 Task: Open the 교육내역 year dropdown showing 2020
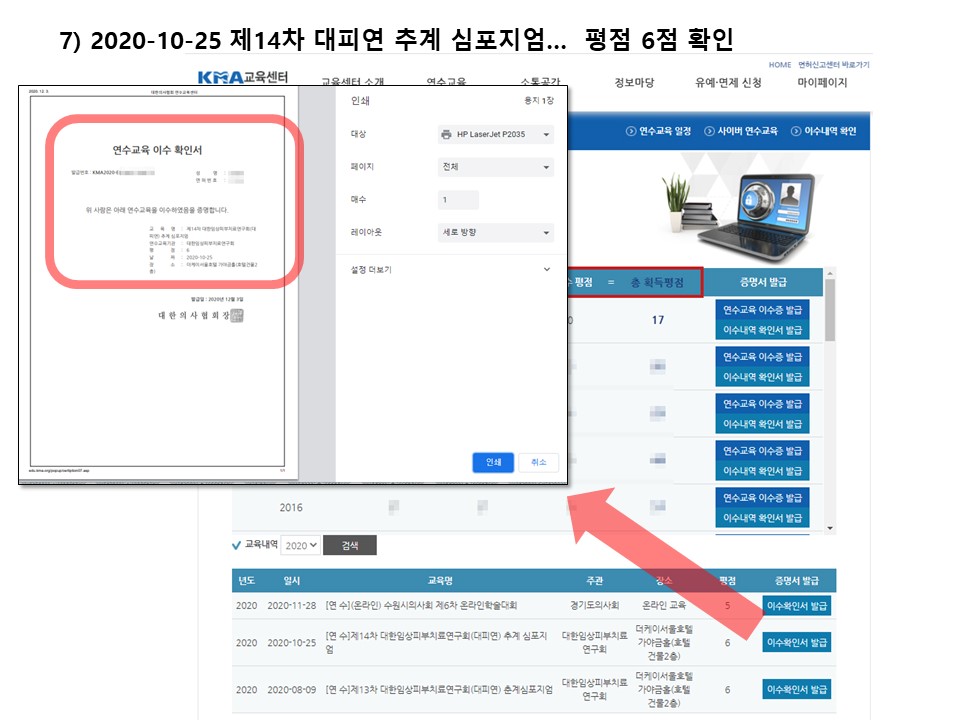tap(300, 545)
